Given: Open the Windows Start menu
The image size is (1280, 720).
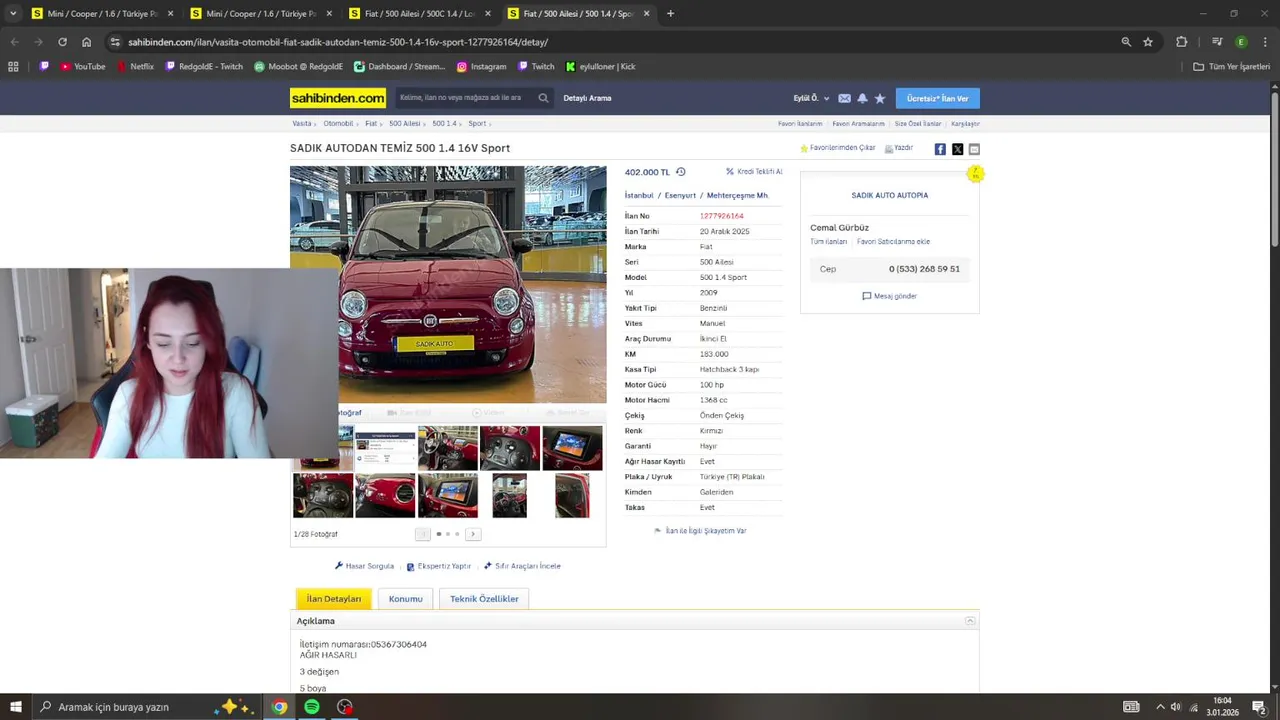Looking at the screenshot, I should click(16, 707).
